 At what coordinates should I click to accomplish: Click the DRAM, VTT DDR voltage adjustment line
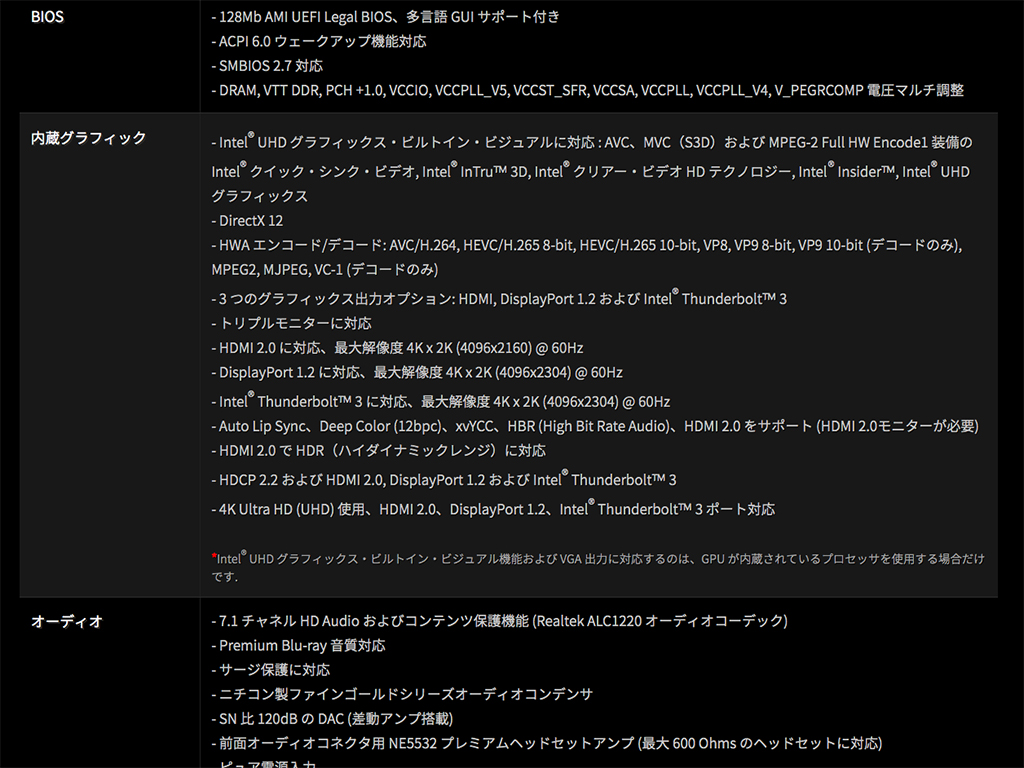click(x=588, y=90)
